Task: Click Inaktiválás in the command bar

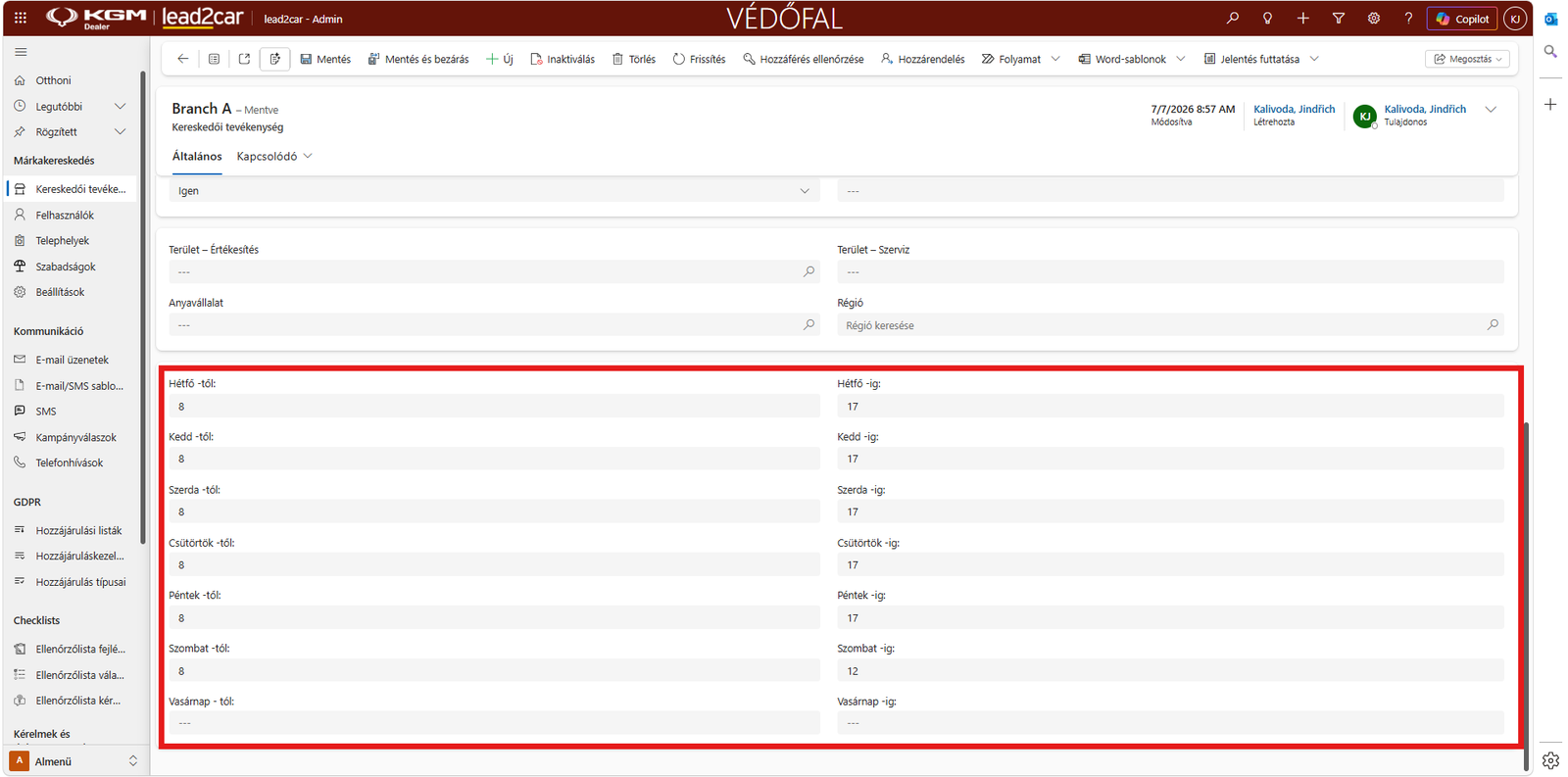Action: point(563,59)
